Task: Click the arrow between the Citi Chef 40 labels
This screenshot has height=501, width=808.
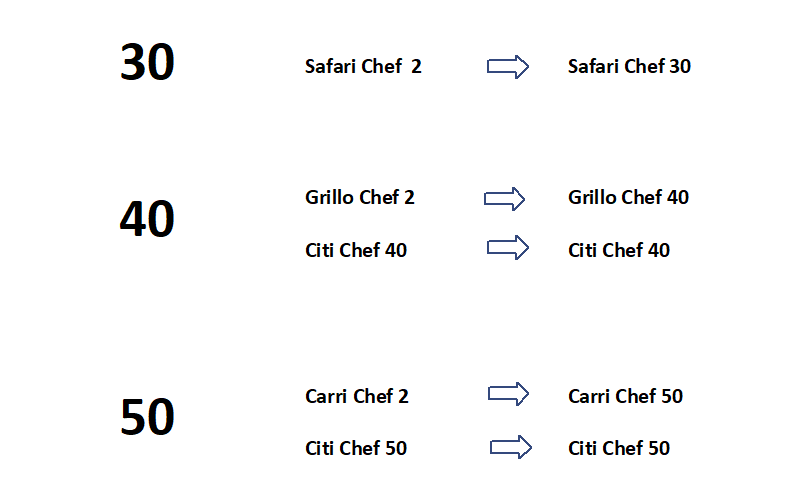Action: (508, 247)
